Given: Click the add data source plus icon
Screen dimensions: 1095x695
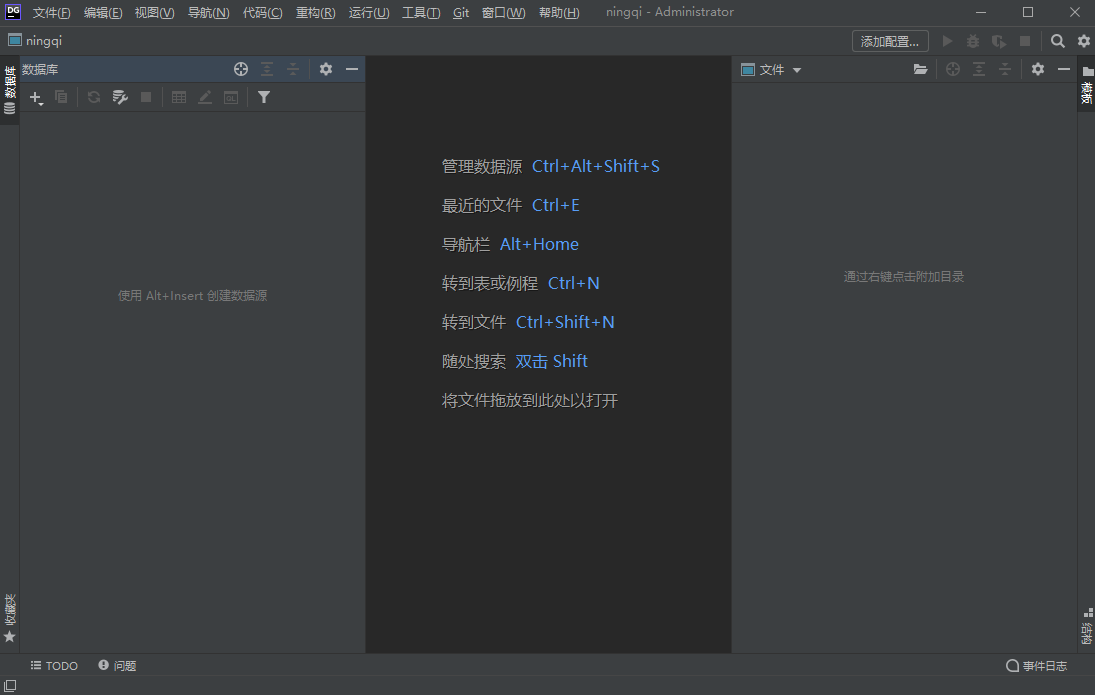Looking at the screenshot, I should 36,97.
